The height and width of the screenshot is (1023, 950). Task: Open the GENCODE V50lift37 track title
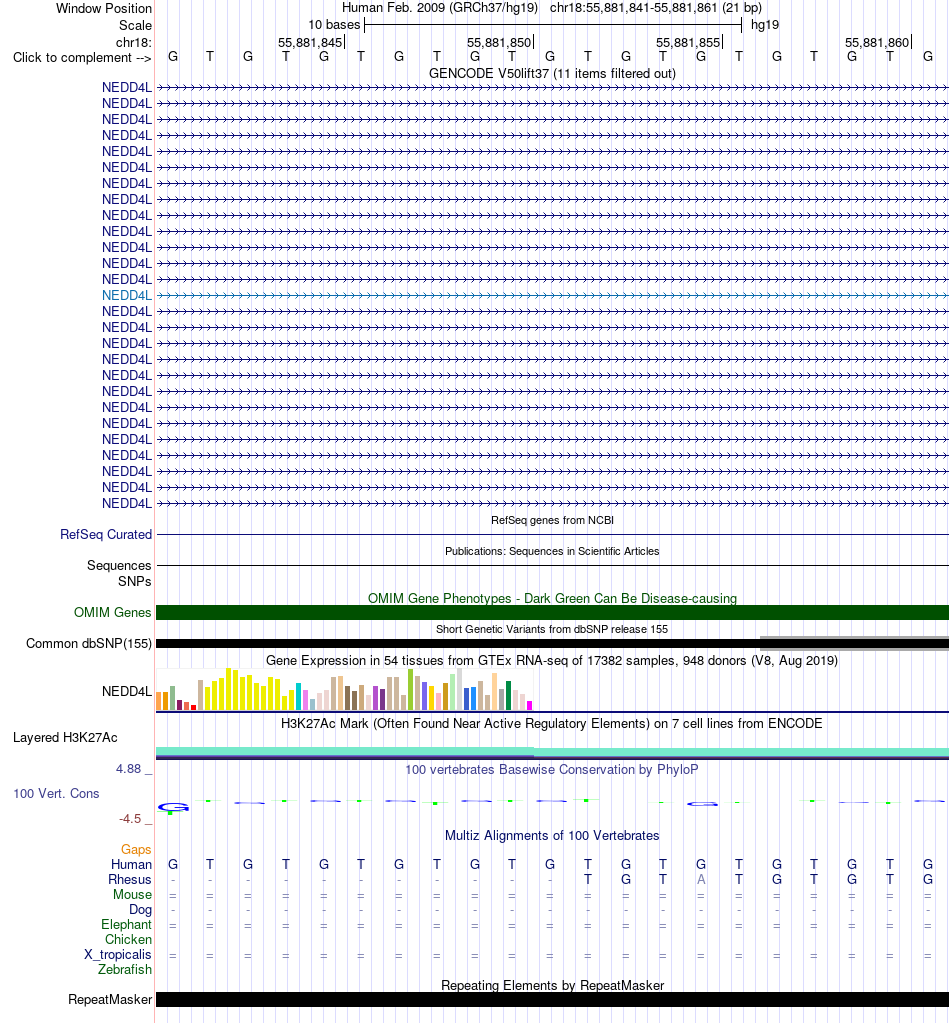click(552, 74)
